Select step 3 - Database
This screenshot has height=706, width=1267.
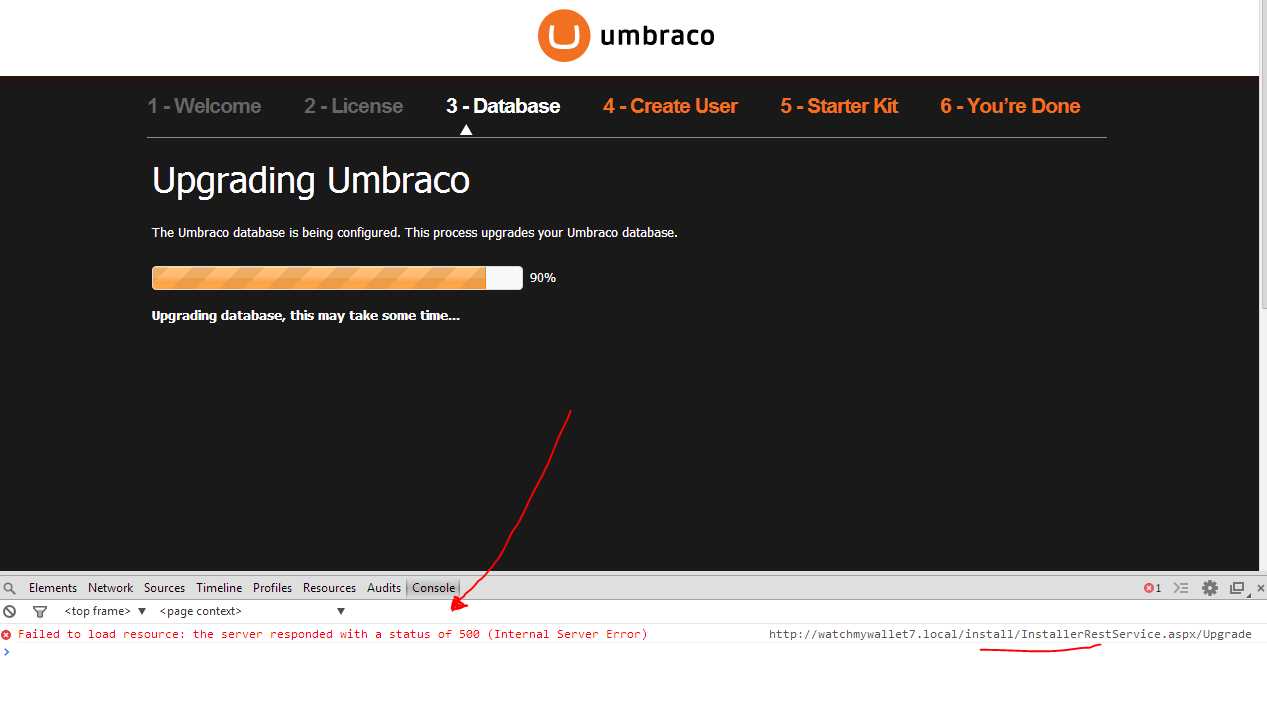pyautogui.click(x=503, y=106)
